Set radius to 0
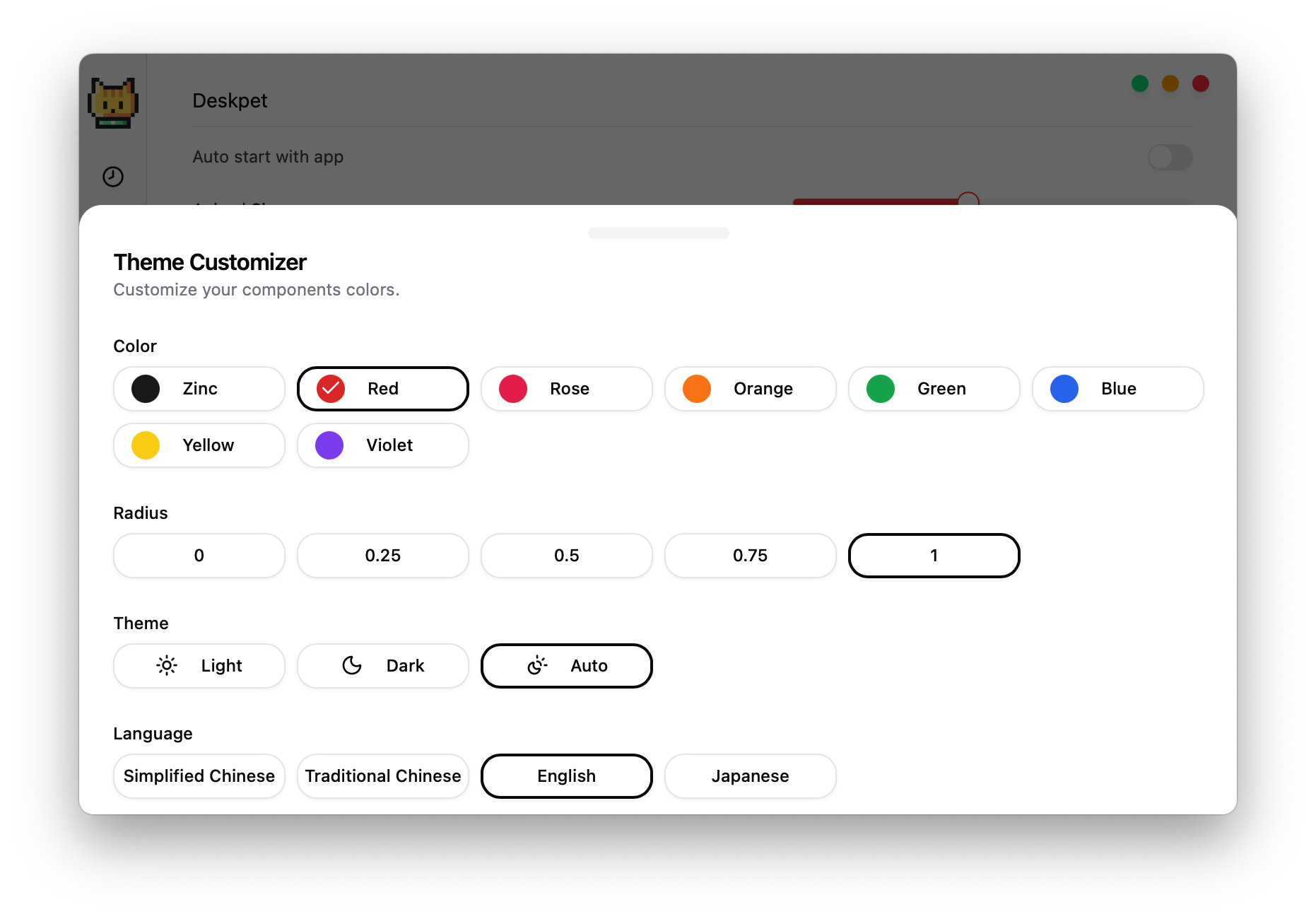1316x919 pixels. 199,556
